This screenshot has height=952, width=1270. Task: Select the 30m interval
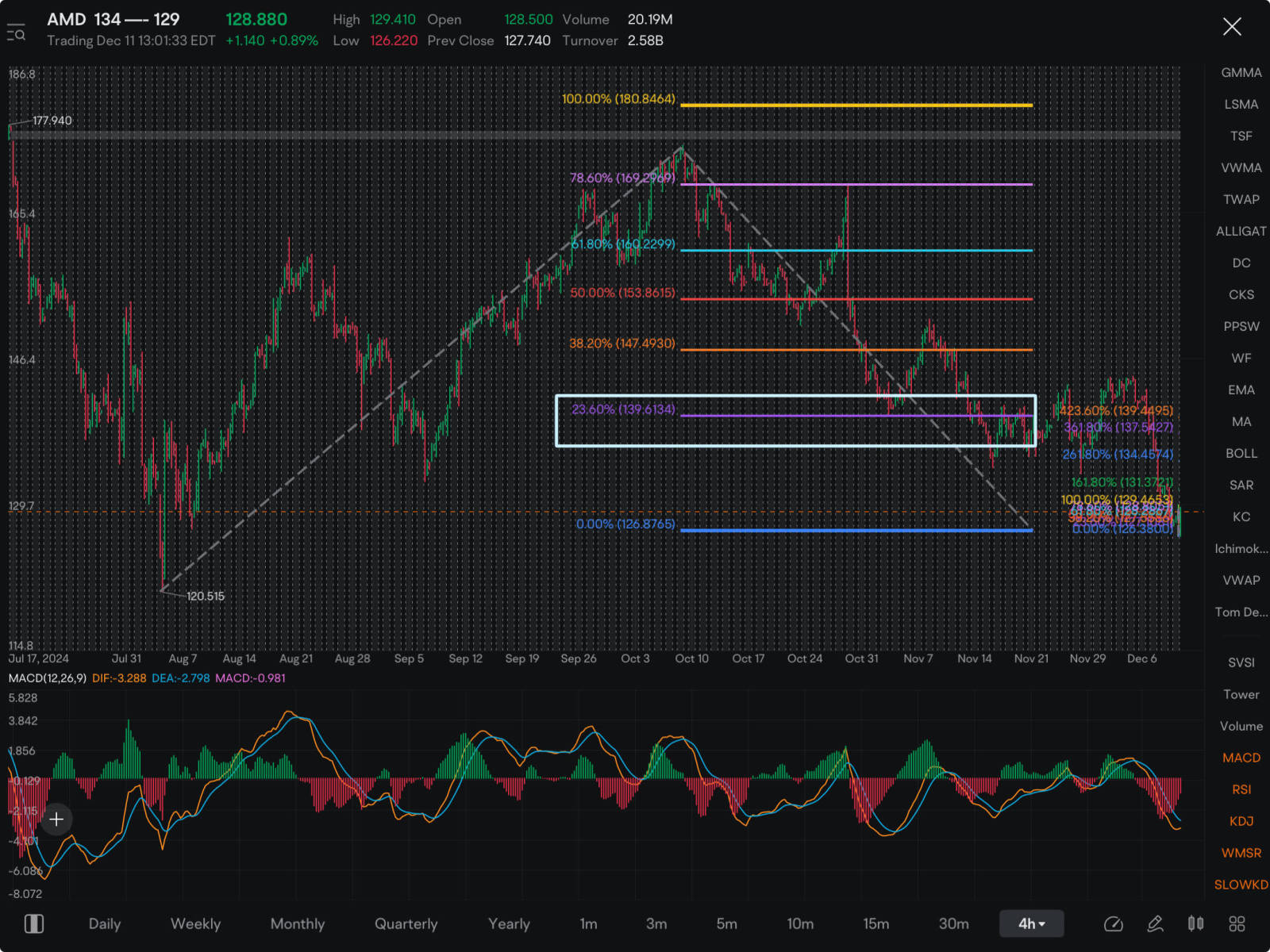(x=953, y=923)
